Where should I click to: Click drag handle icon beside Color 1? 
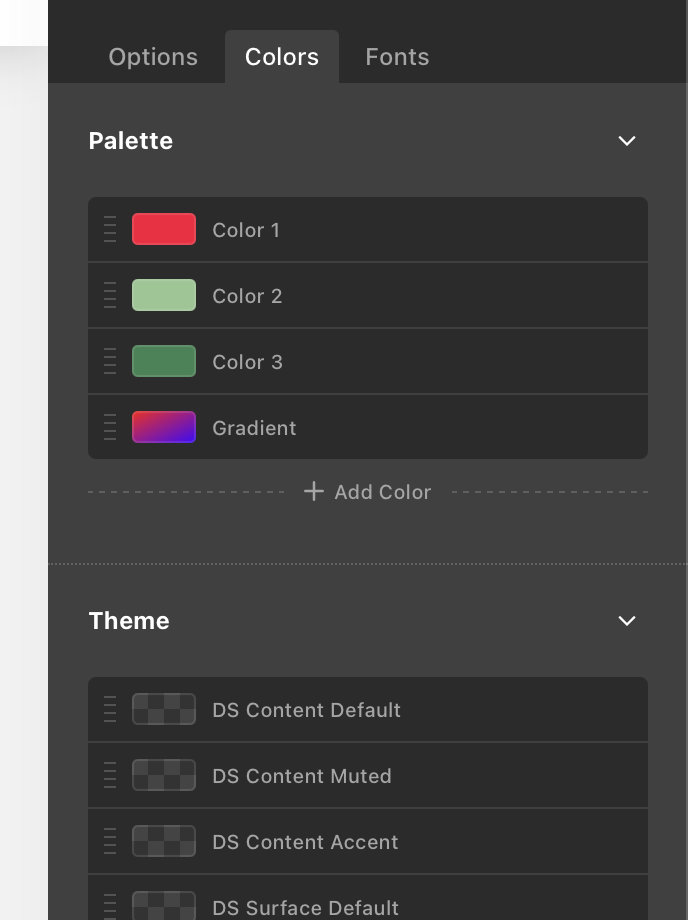pos(110,230)
